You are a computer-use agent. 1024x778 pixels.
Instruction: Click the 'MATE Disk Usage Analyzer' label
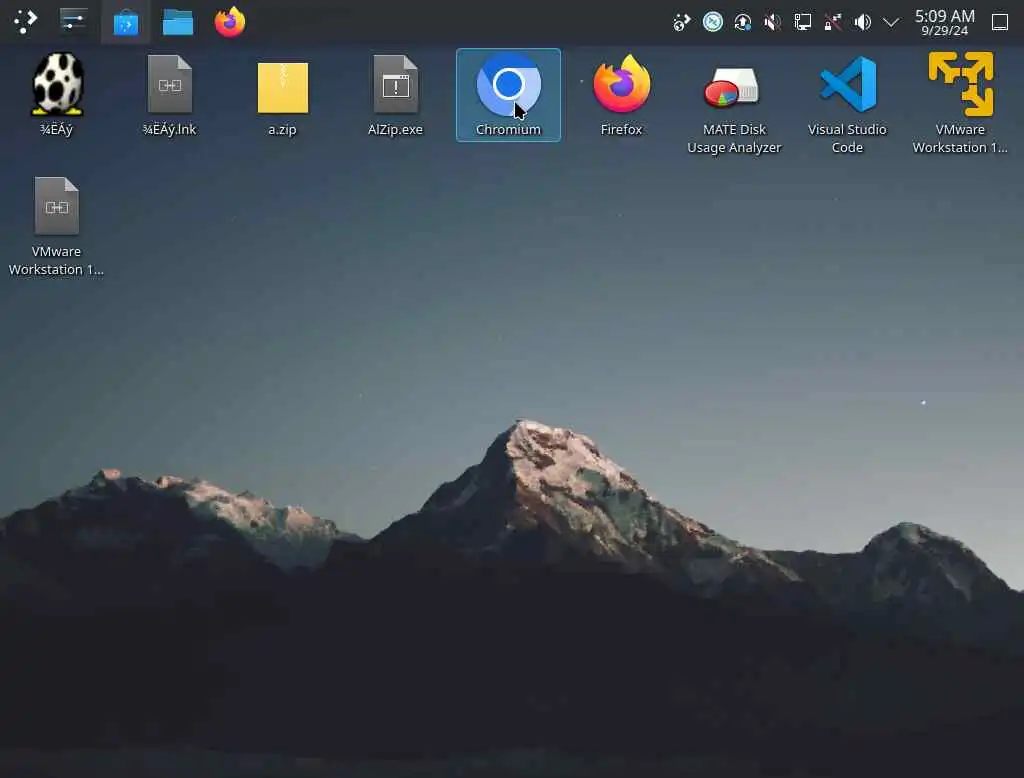pyautogui.click(x=734, y=138)
